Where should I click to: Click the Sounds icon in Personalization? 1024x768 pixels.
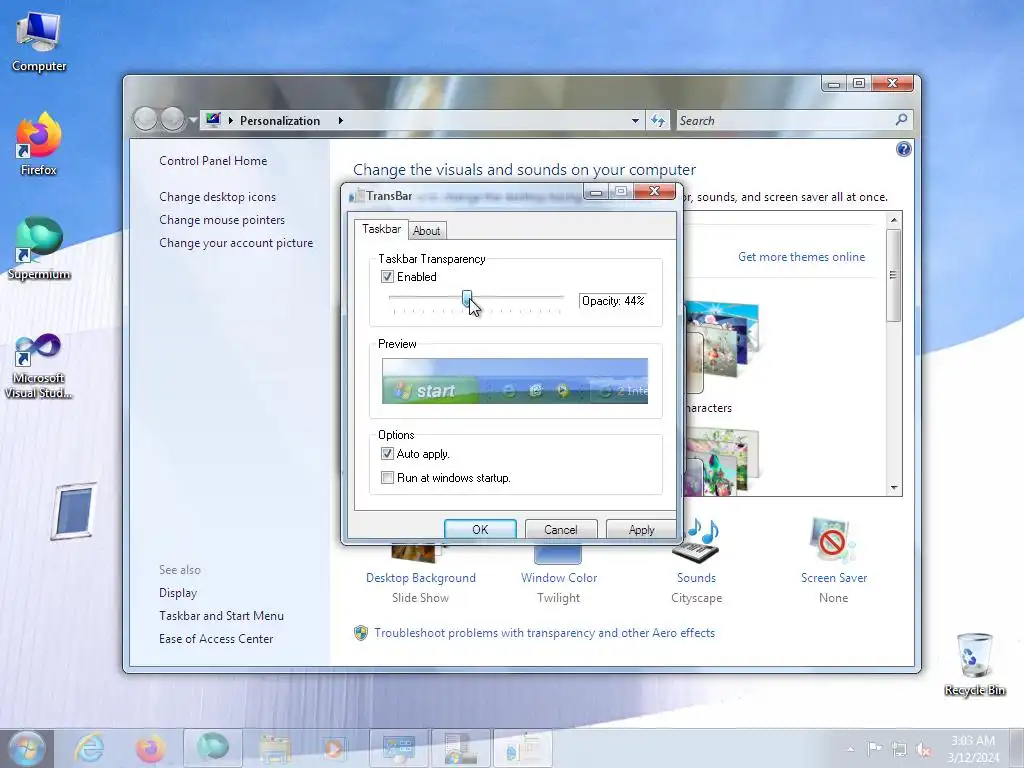click(x=696, y=540)
